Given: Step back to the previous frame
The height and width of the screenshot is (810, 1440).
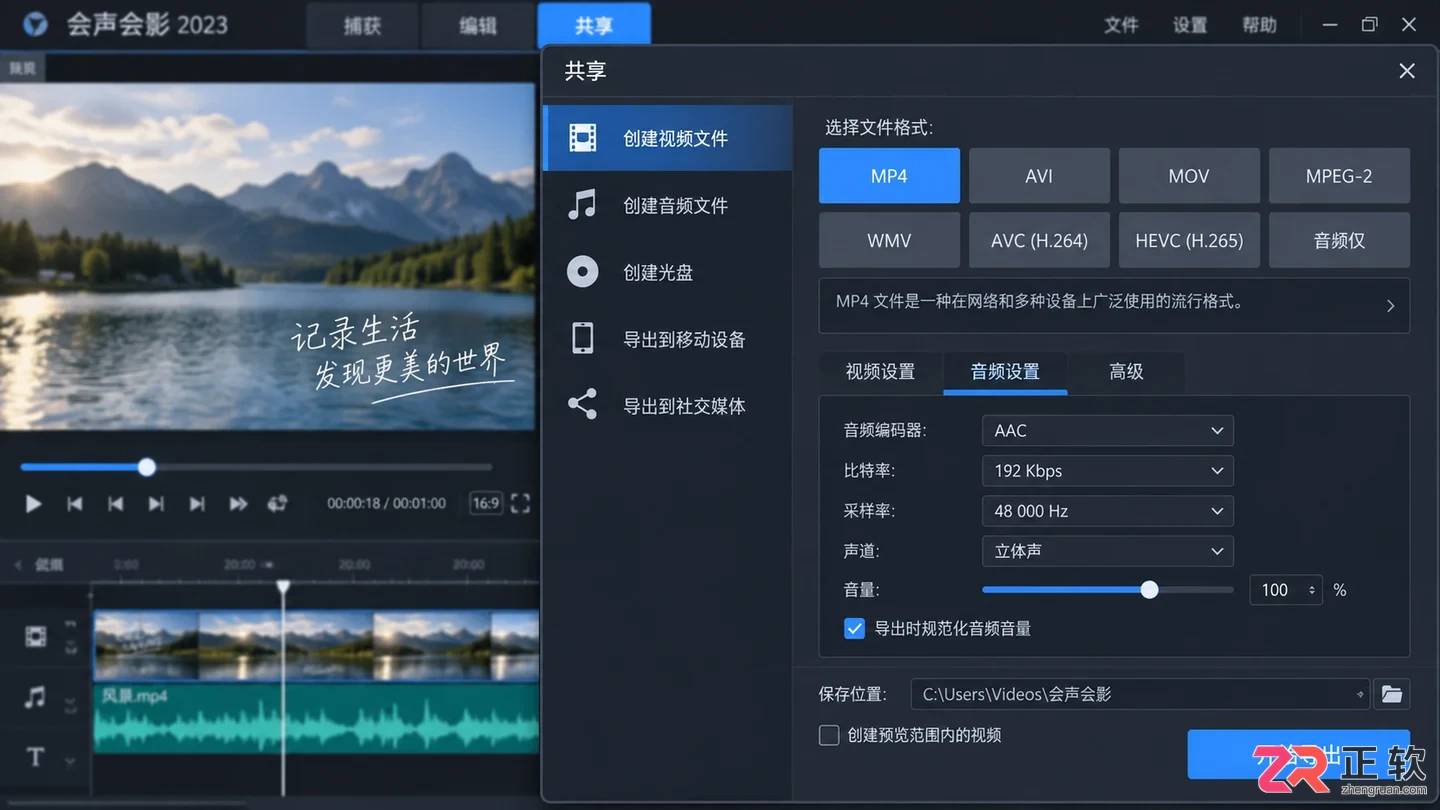Looking at the screenshot, I should 115,504.
